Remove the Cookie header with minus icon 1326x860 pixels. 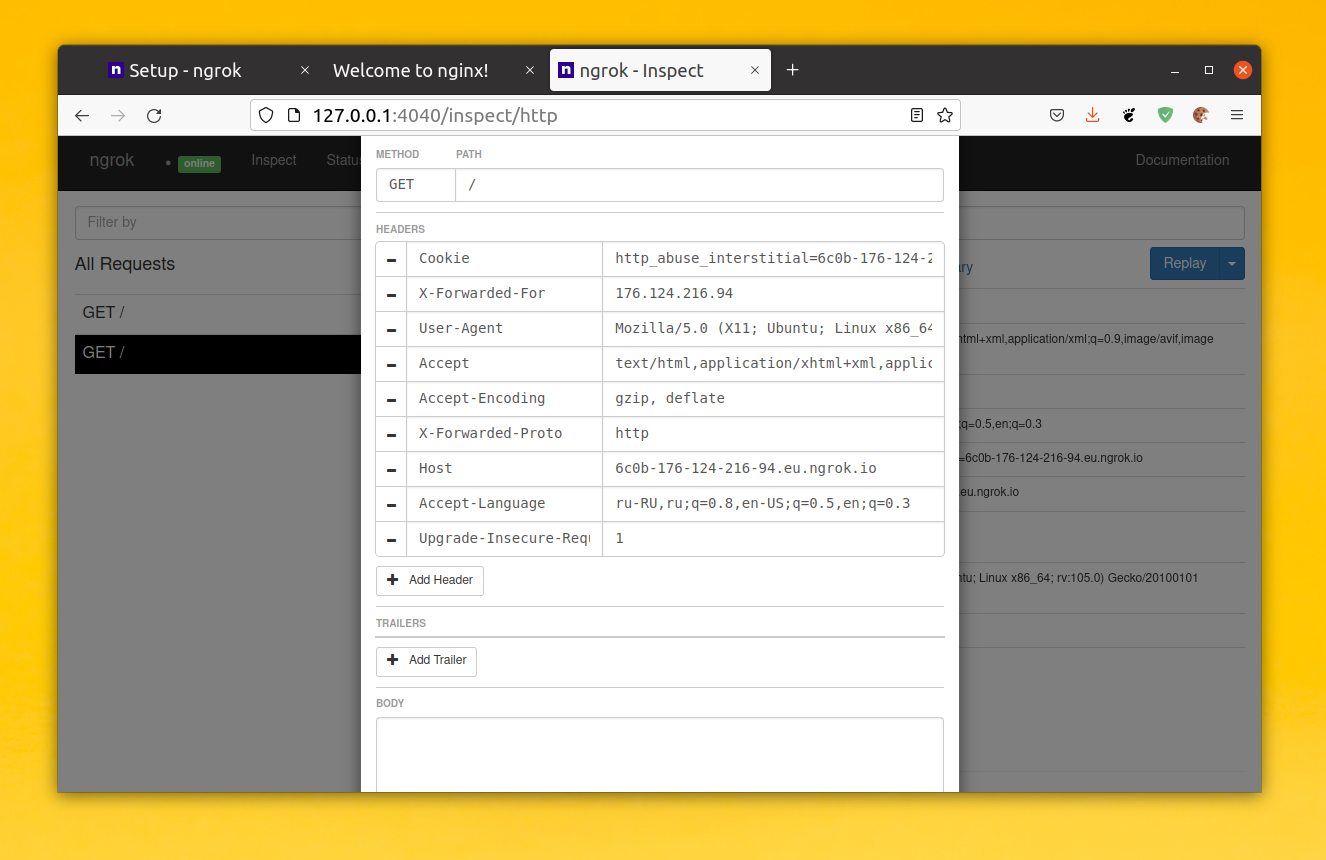click(x=391, y=259)
